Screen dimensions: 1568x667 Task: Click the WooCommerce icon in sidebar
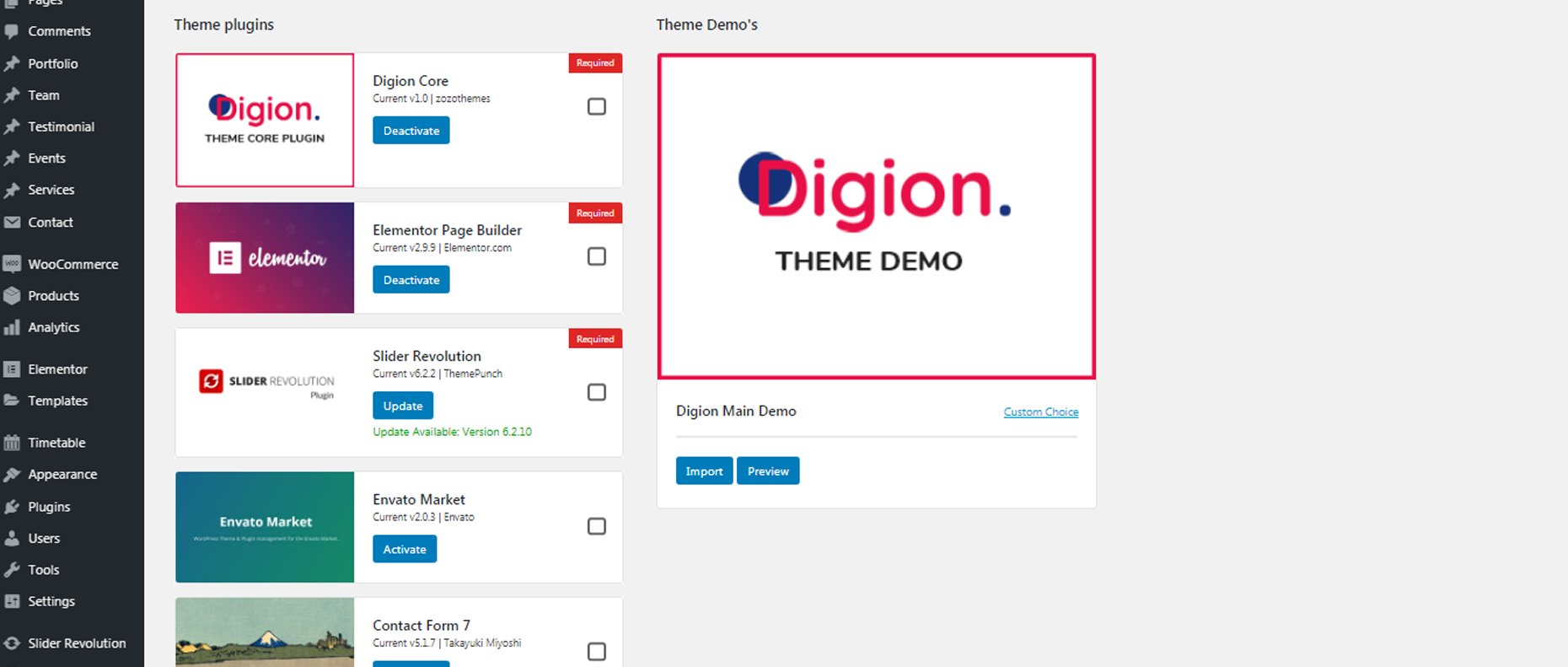click(12, 264)
